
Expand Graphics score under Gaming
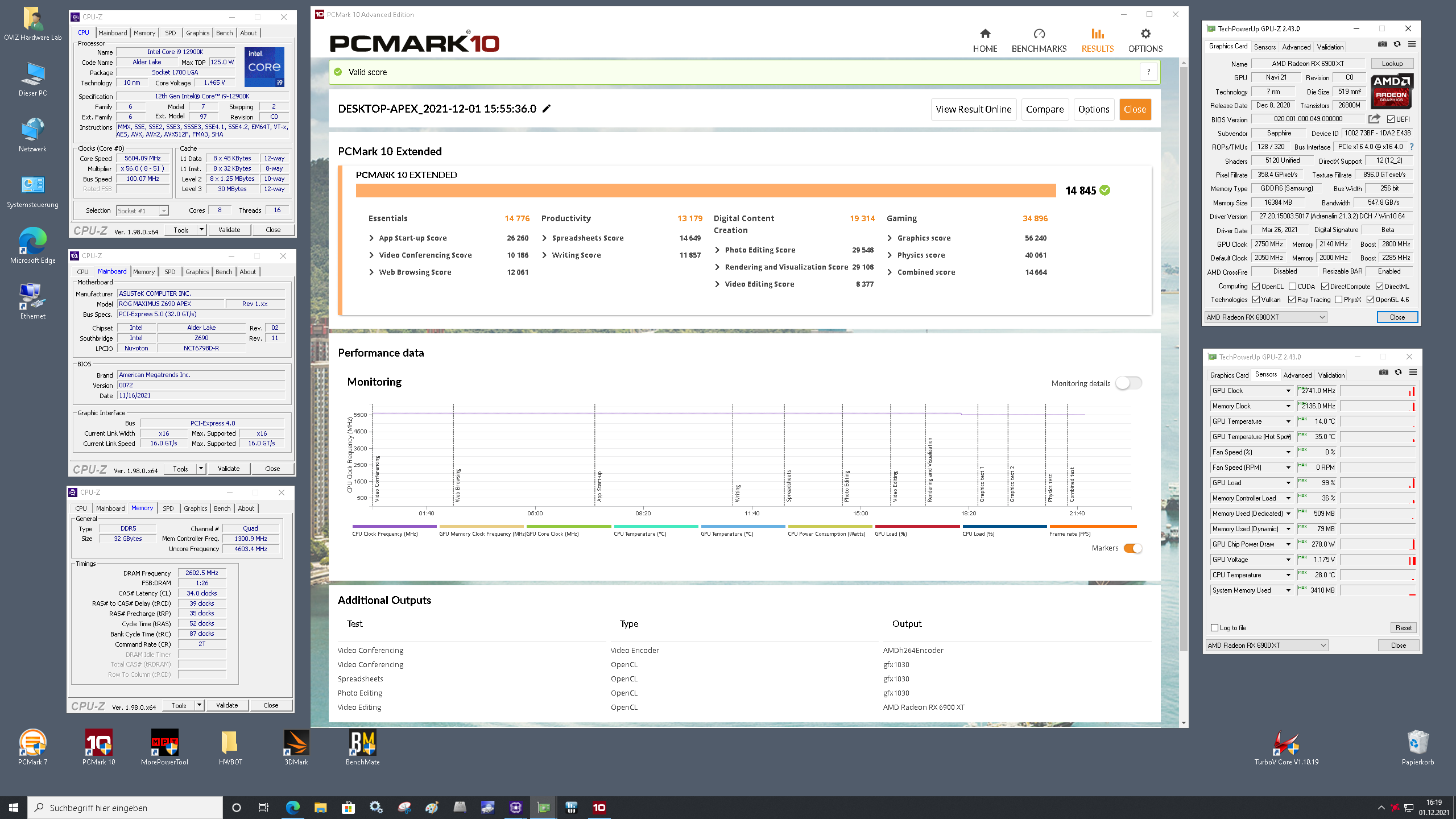[890, 238]
